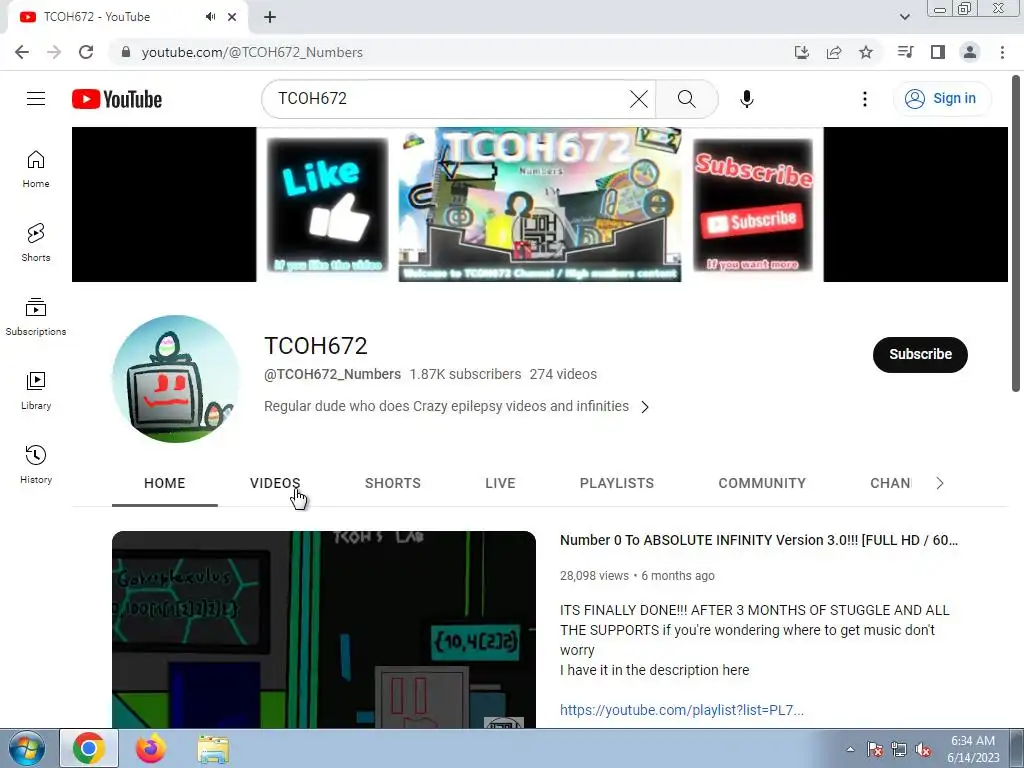Open the Action Center flag icon
Image resolution: width=1024 pixels, height=768 pixels.
875,749
